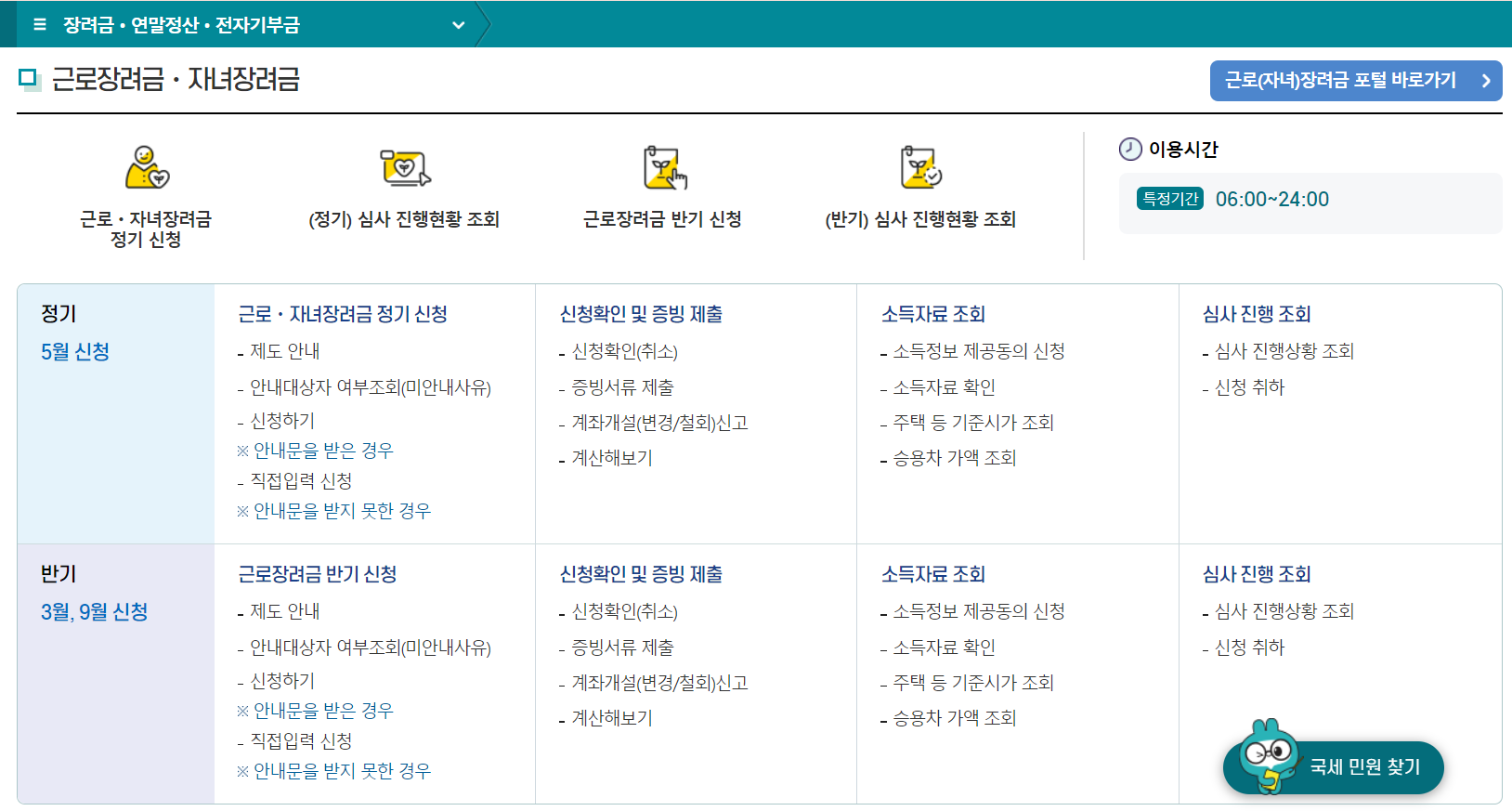Click 계산해보기 in the 반기 row
Screen dimensions: 1512x811
coord(612,718)
